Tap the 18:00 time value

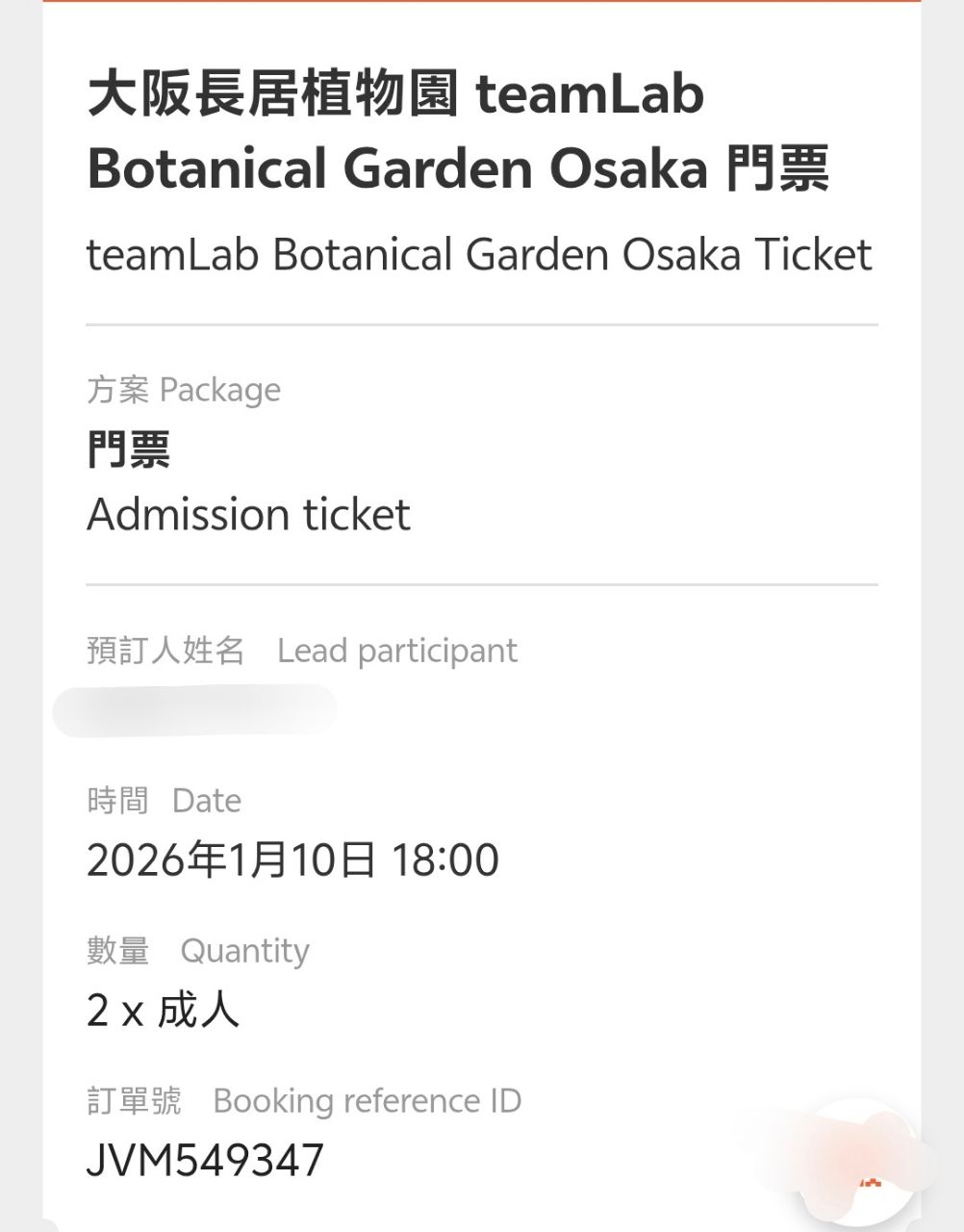tap(444, 860)
